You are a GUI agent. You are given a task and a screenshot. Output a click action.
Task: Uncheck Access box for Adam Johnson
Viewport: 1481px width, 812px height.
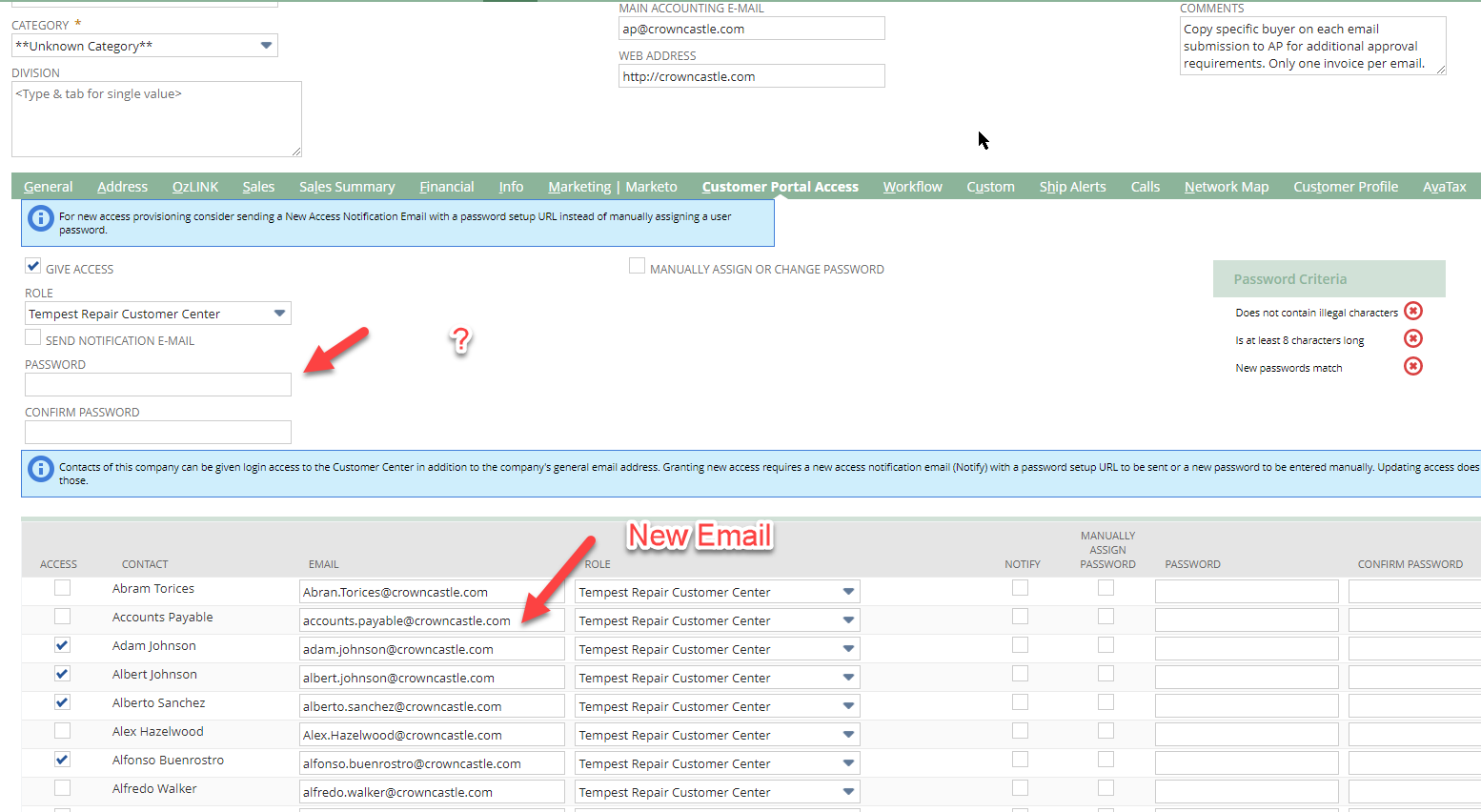(x=63, y=645)
